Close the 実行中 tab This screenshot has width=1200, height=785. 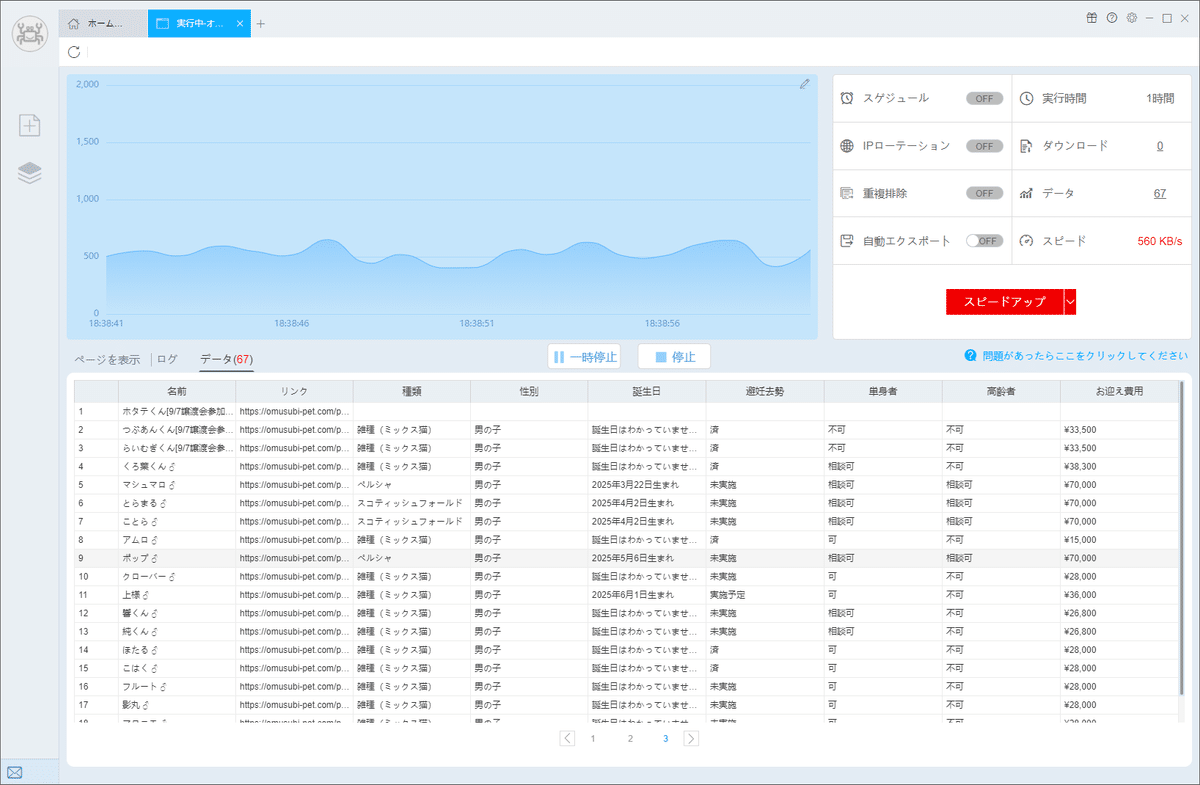click(240, 23)
